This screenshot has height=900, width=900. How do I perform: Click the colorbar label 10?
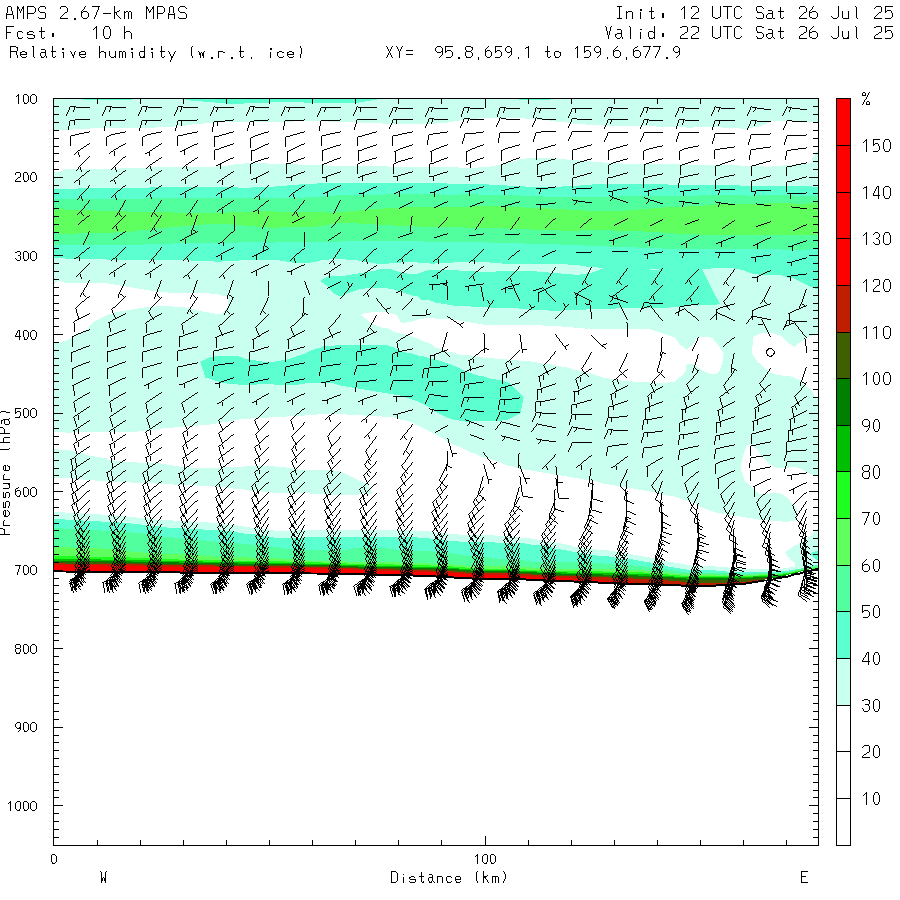point(872,799)
